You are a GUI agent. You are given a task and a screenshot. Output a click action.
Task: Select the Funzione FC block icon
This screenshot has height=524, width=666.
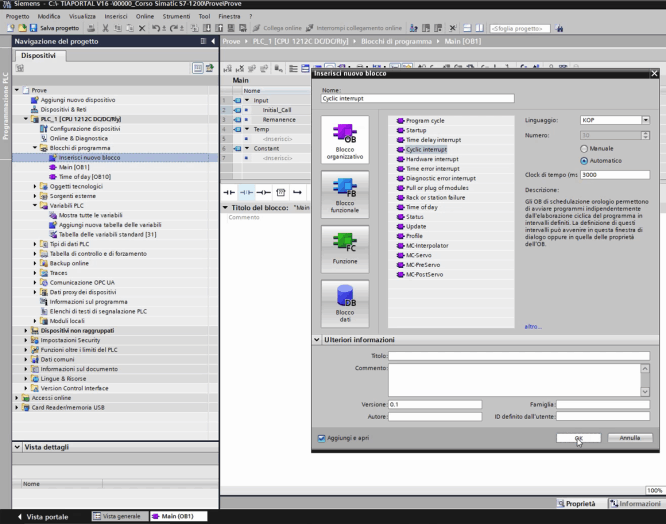tap(345, 249)
